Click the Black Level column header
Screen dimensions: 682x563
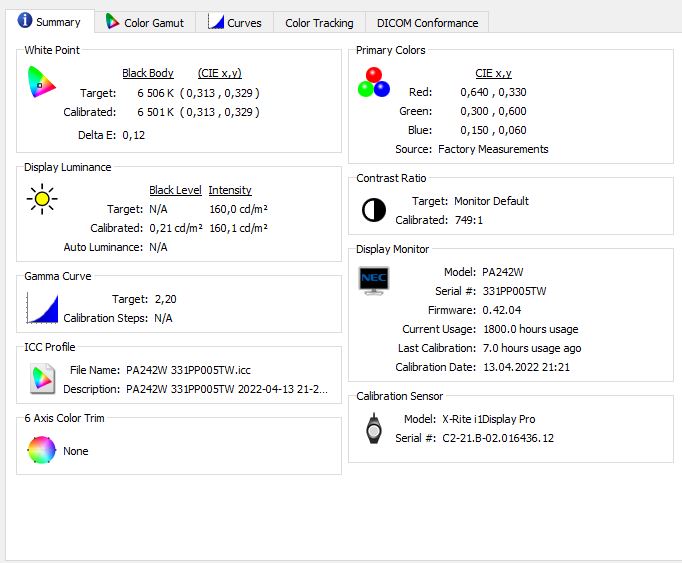[175, 190]
